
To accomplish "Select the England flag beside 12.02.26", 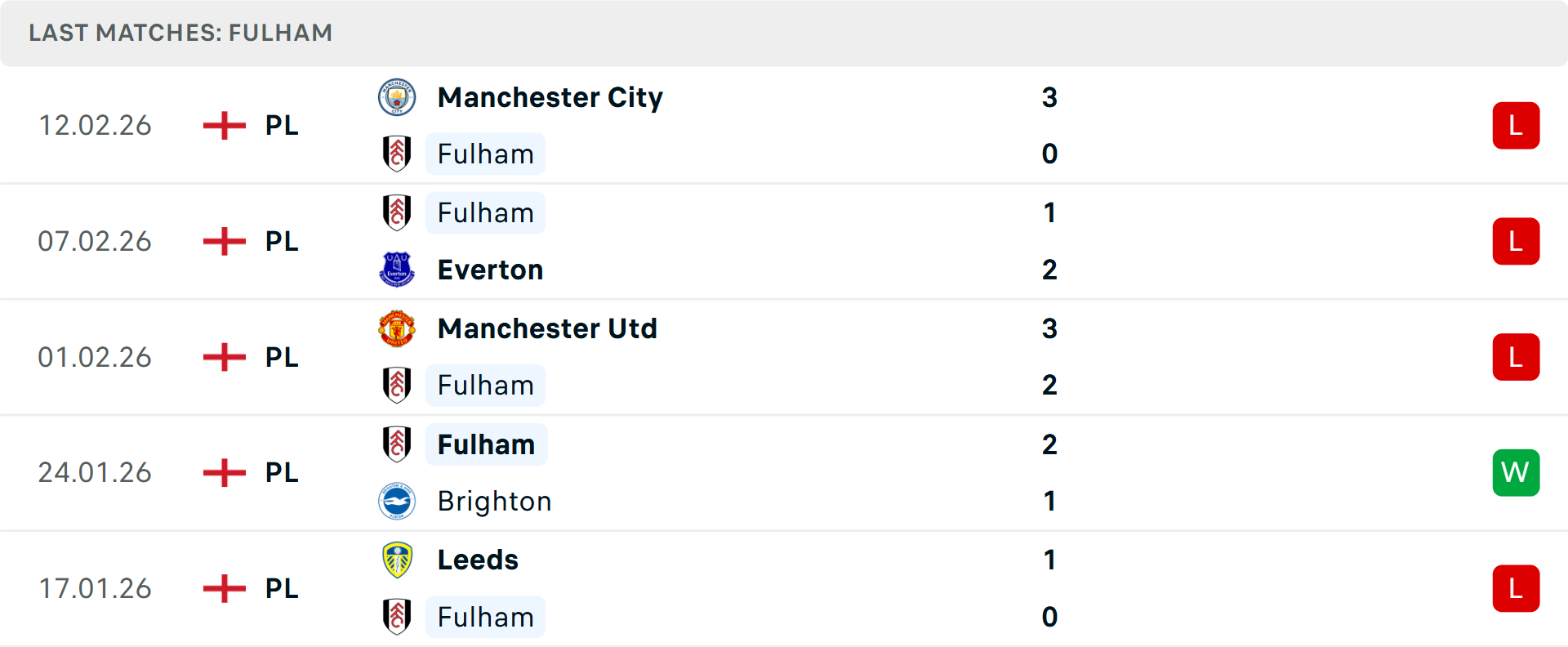I will click(x=223, y=125).
